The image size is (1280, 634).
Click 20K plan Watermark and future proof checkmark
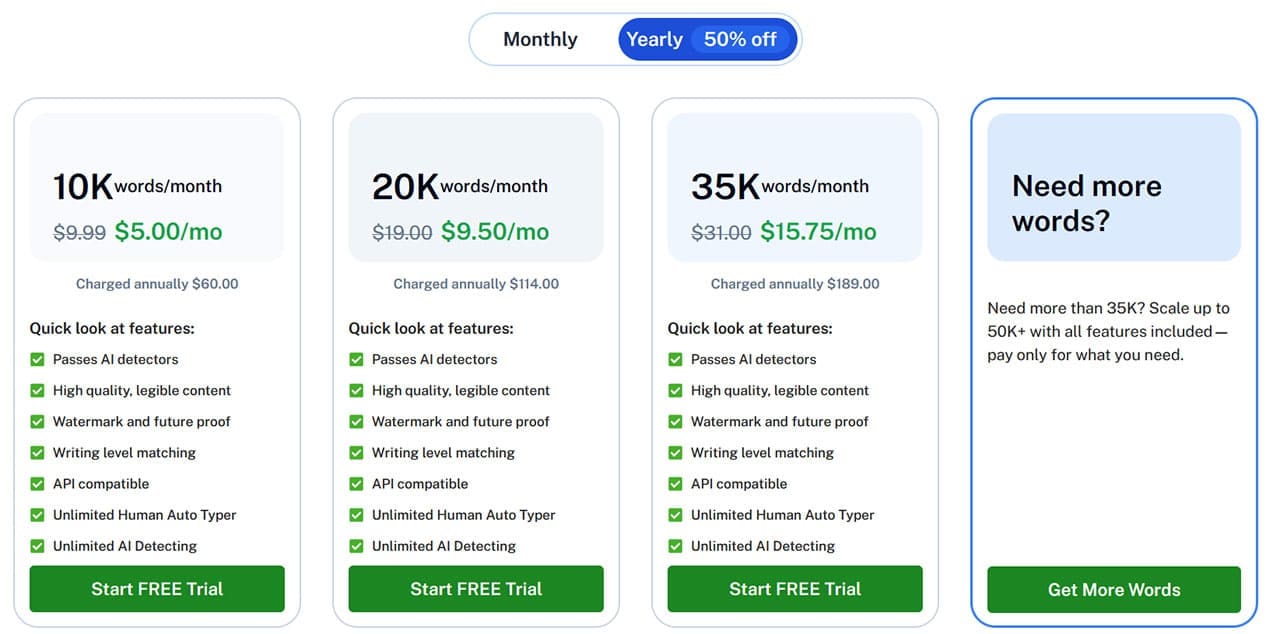[x=356, y=422]
